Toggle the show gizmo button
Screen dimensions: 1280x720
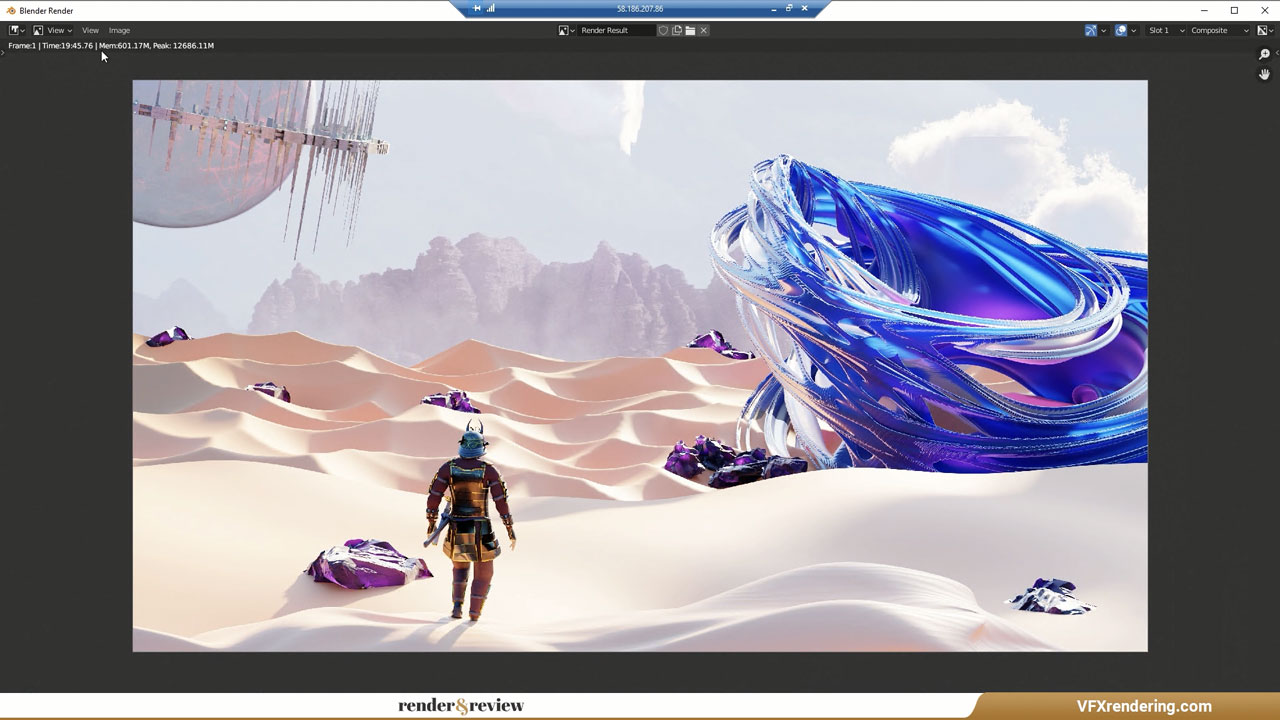(1090, 30)
